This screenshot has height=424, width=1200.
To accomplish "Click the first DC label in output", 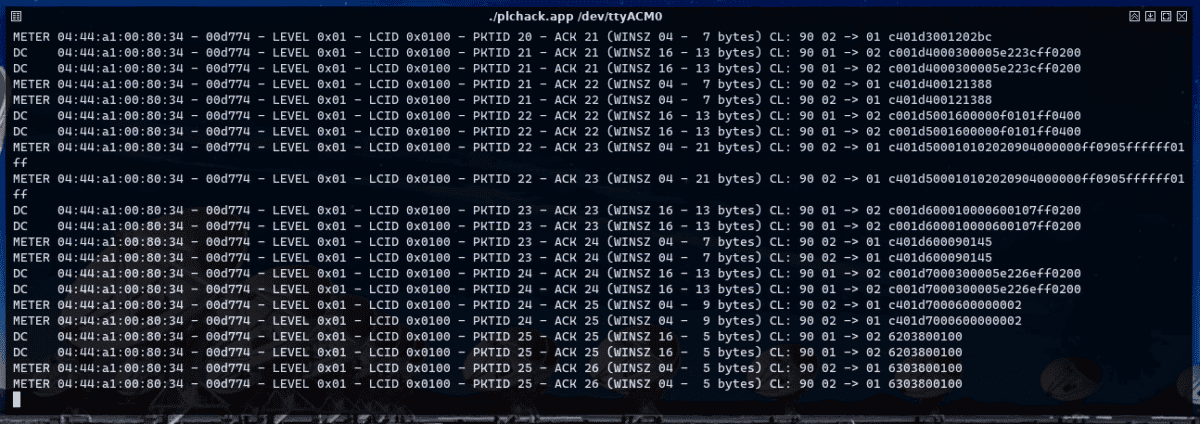I will pyautogui.click(x=20, y=52).
